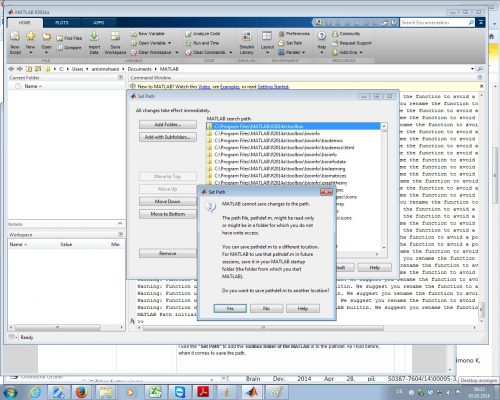Open the Workspace panel actions menu
The image size is (500, 400).
pyautogui.click(x=120, y=235)
